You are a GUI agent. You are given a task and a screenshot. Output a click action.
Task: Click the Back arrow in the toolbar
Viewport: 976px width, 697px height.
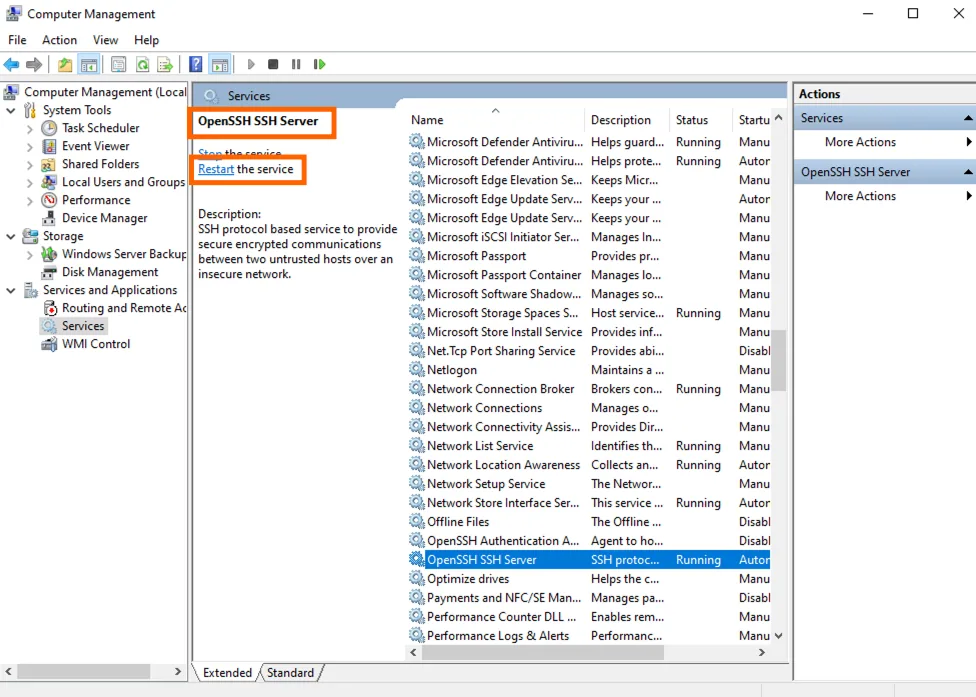[x=11, y=64]
